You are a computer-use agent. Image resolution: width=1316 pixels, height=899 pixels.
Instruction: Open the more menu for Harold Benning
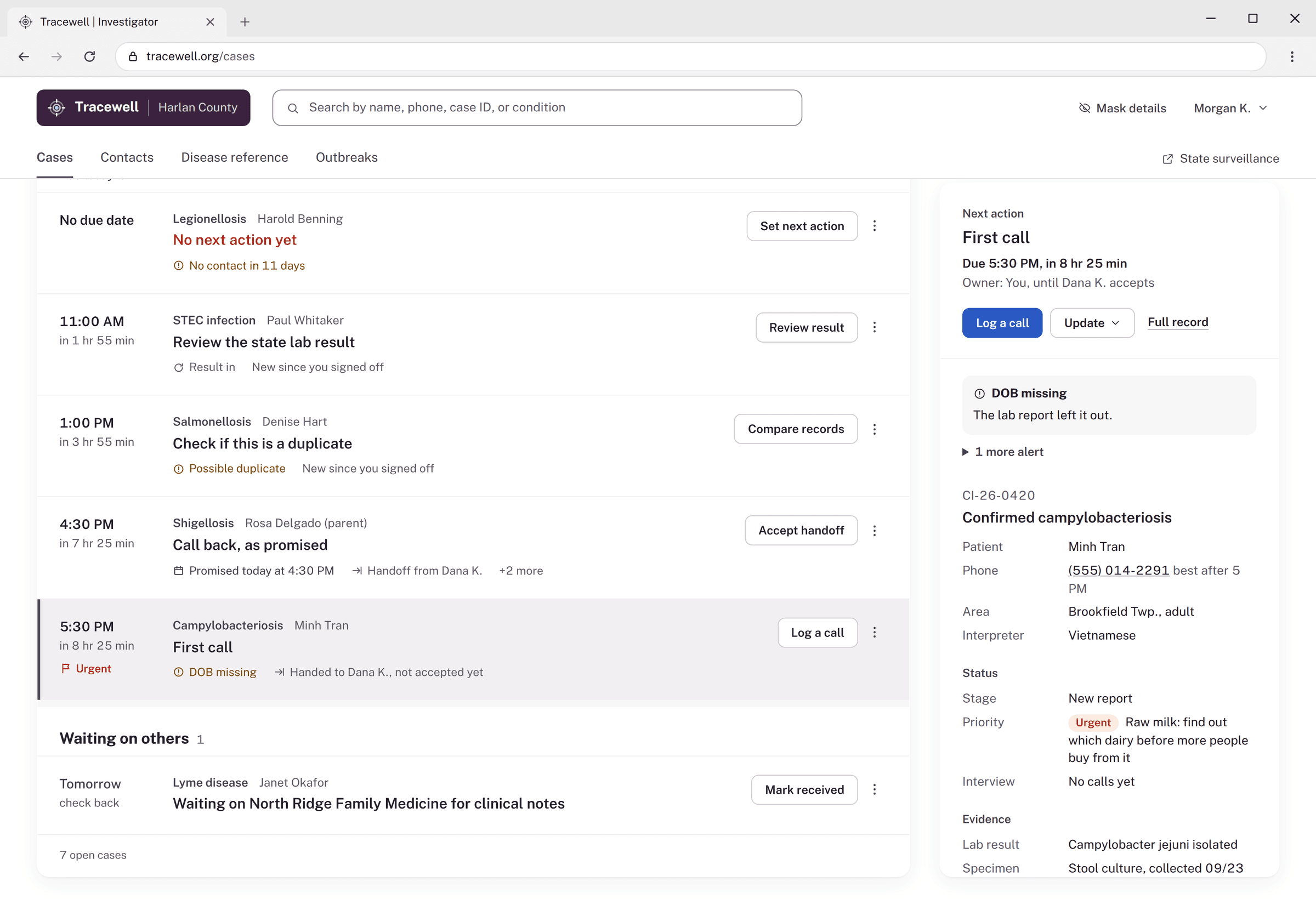(874, 226)
